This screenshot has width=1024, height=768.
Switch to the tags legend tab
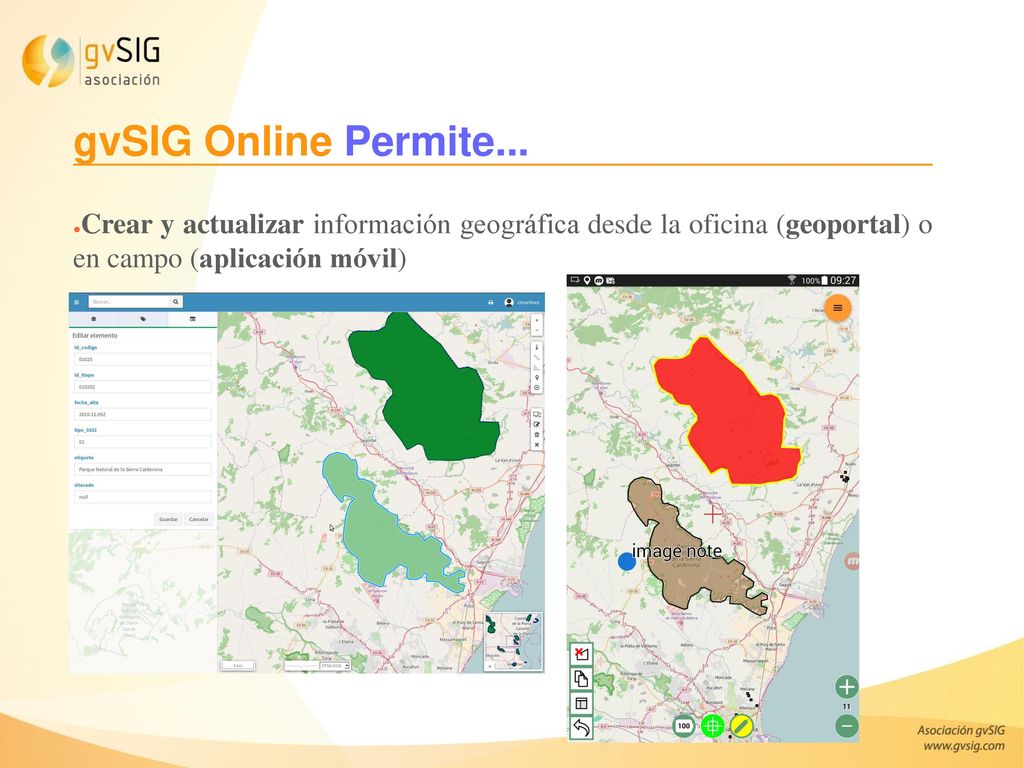coord(143,319)
